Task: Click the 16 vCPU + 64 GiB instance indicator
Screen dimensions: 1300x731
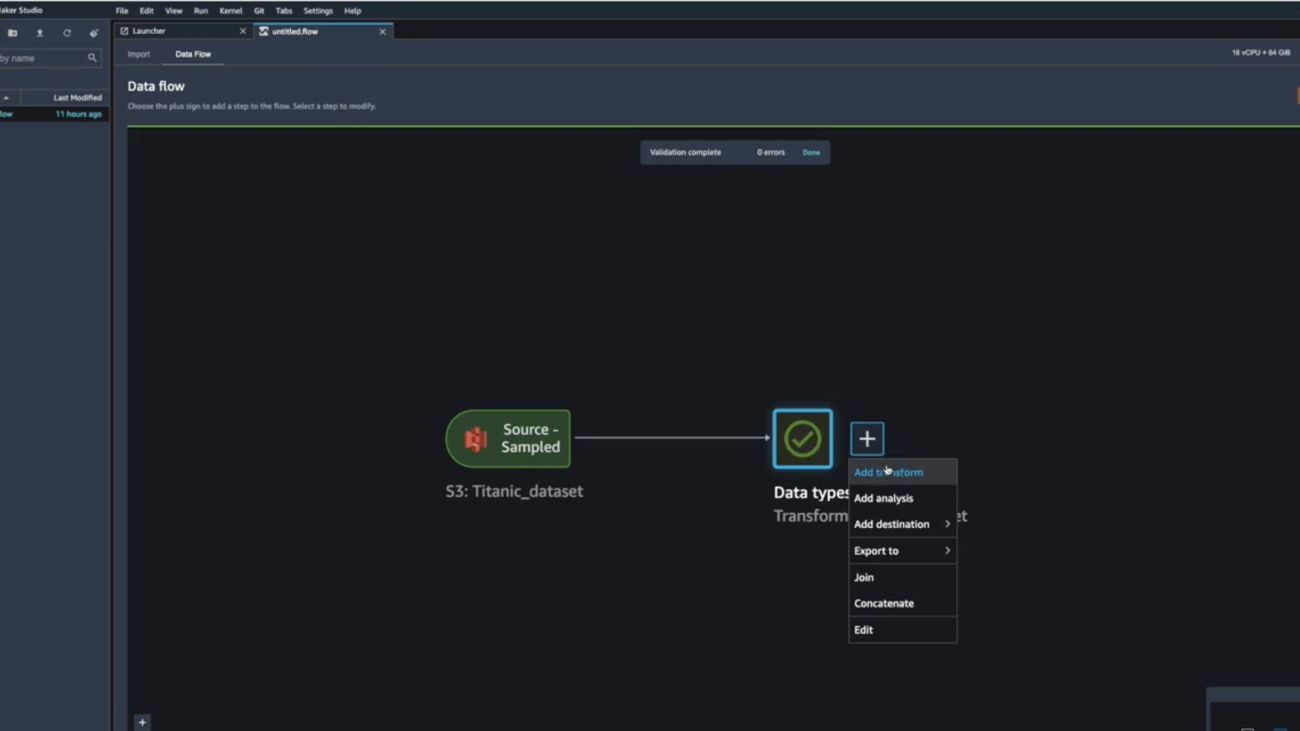Action: pos(1260,53)
